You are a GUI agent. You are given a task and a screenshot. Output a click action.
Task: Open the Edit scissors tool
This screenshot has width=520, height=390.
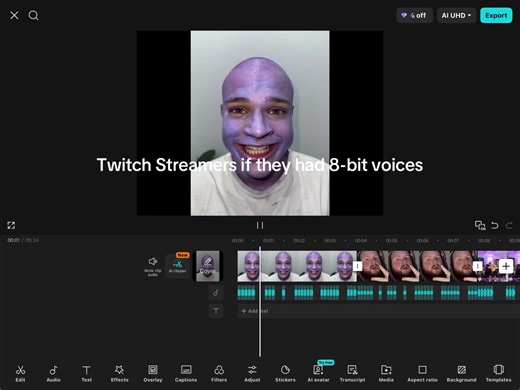[20, 373]
